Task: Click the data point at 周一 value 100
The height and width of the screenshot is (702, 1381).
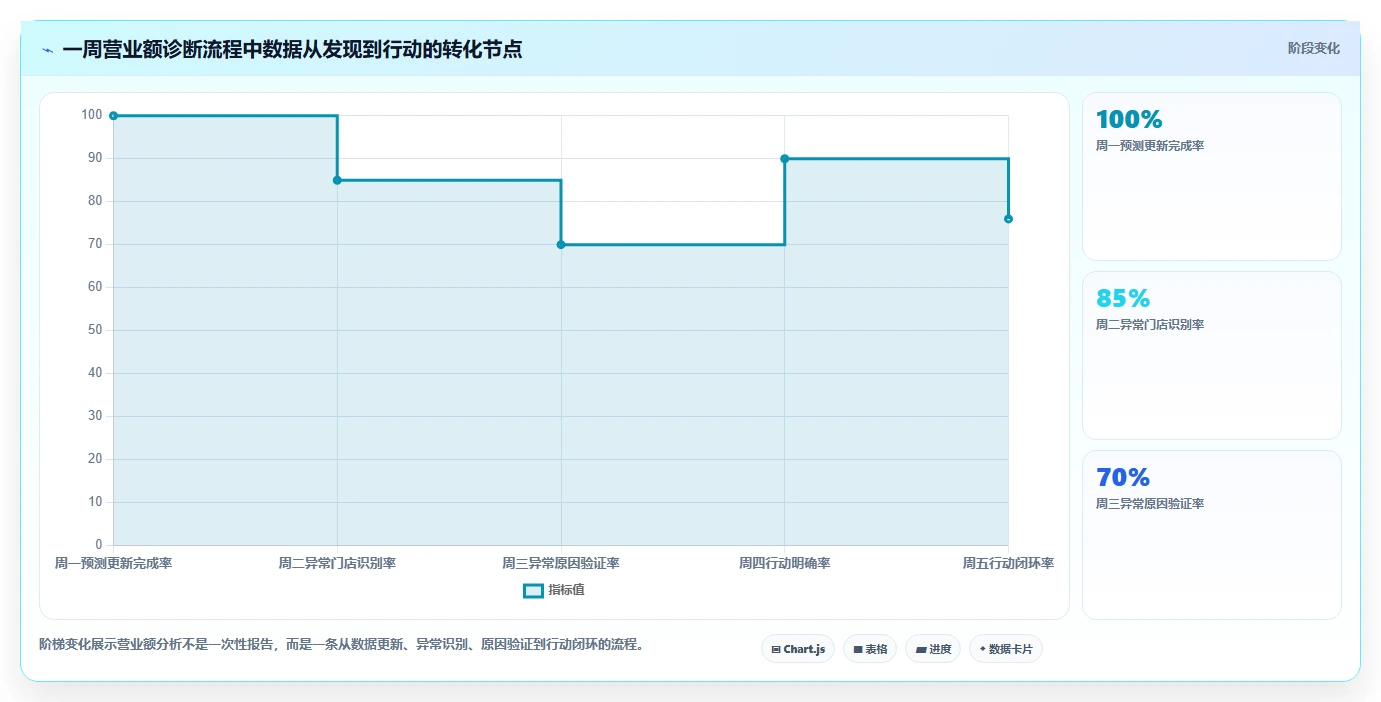Action: [113, 116]
